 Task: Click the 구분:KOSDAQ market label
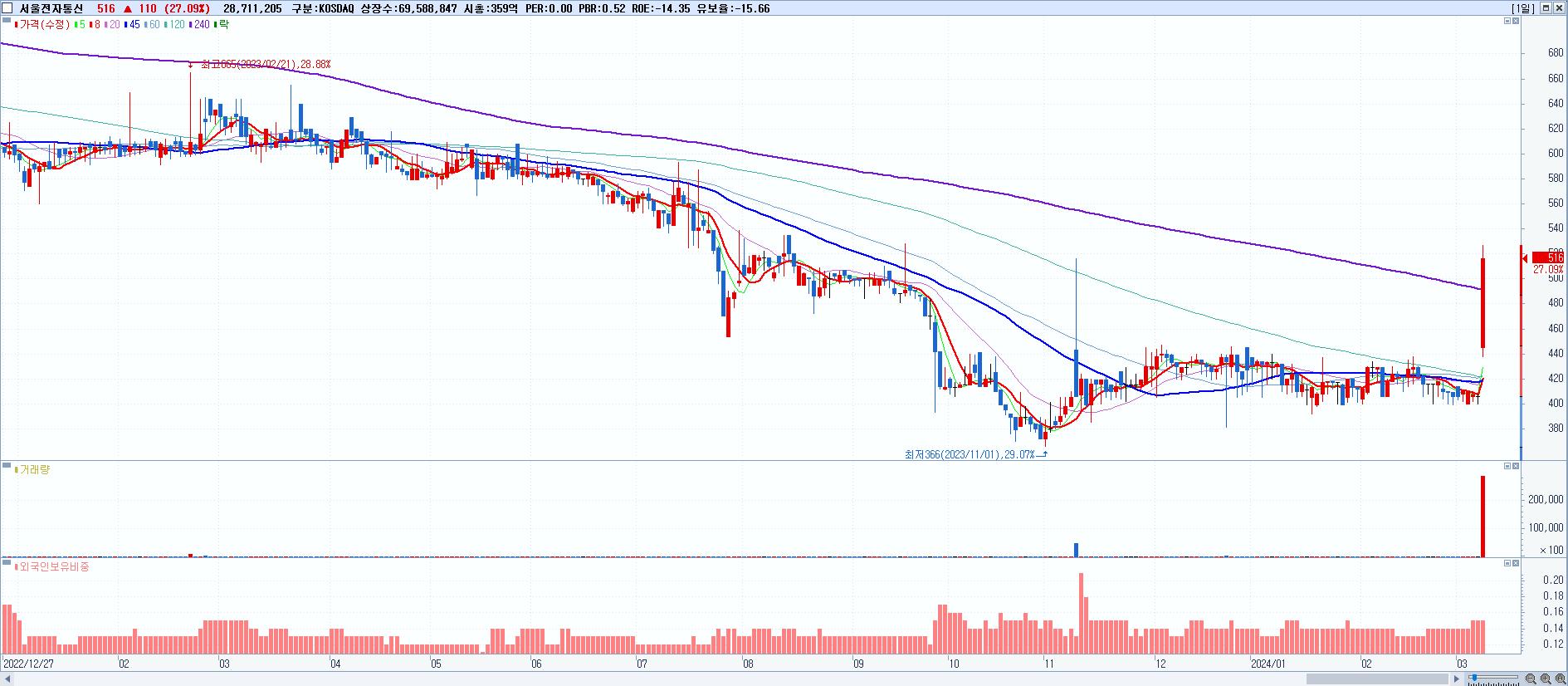tap(321, 8)
